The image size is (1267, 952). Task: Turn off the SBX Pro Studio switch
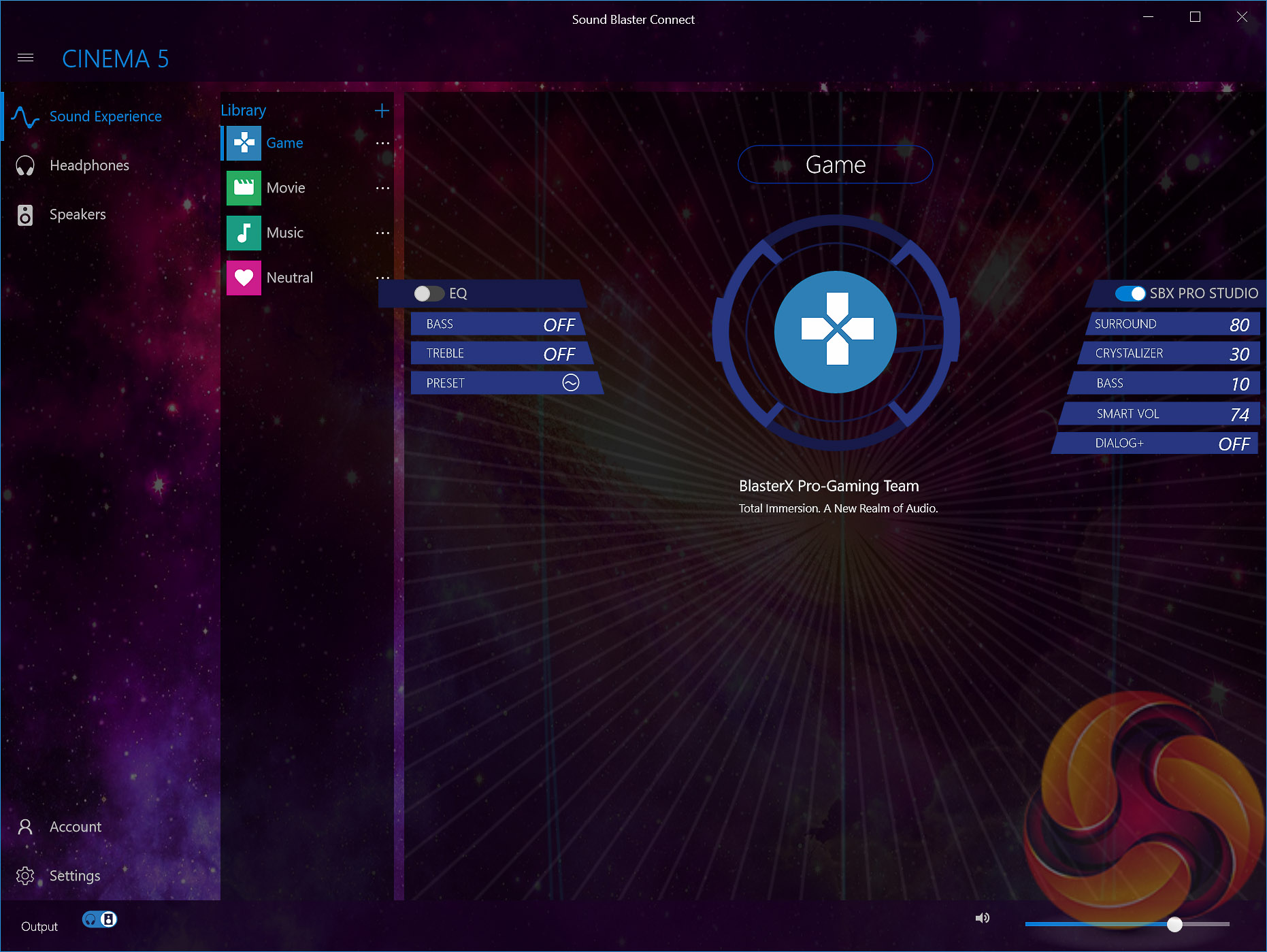pos(1130,293)
